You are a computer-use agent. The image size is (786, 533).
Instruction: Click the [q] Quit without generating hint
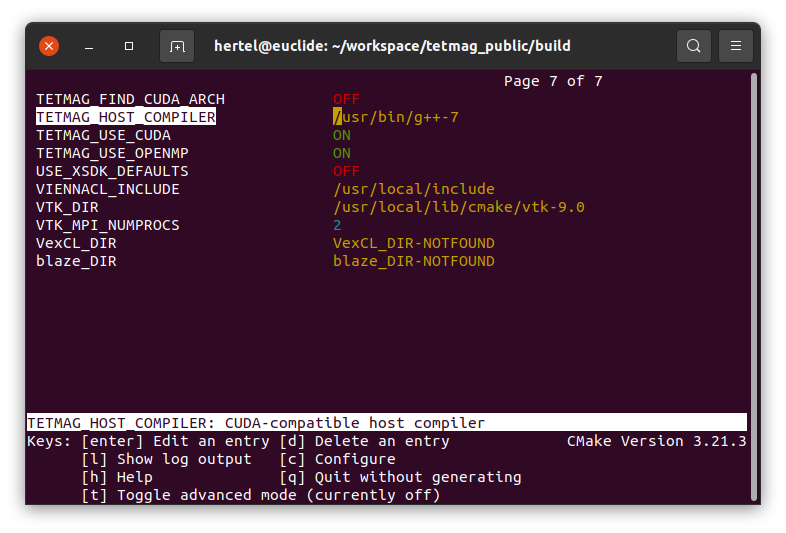click(401, 477)
